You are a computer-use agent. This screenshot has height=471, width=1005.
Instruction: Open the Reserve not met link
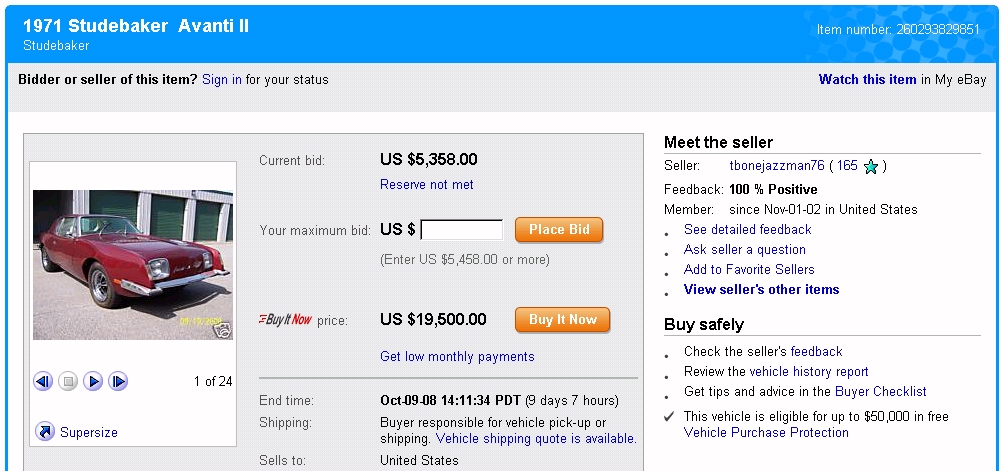(x=427, y=185)
